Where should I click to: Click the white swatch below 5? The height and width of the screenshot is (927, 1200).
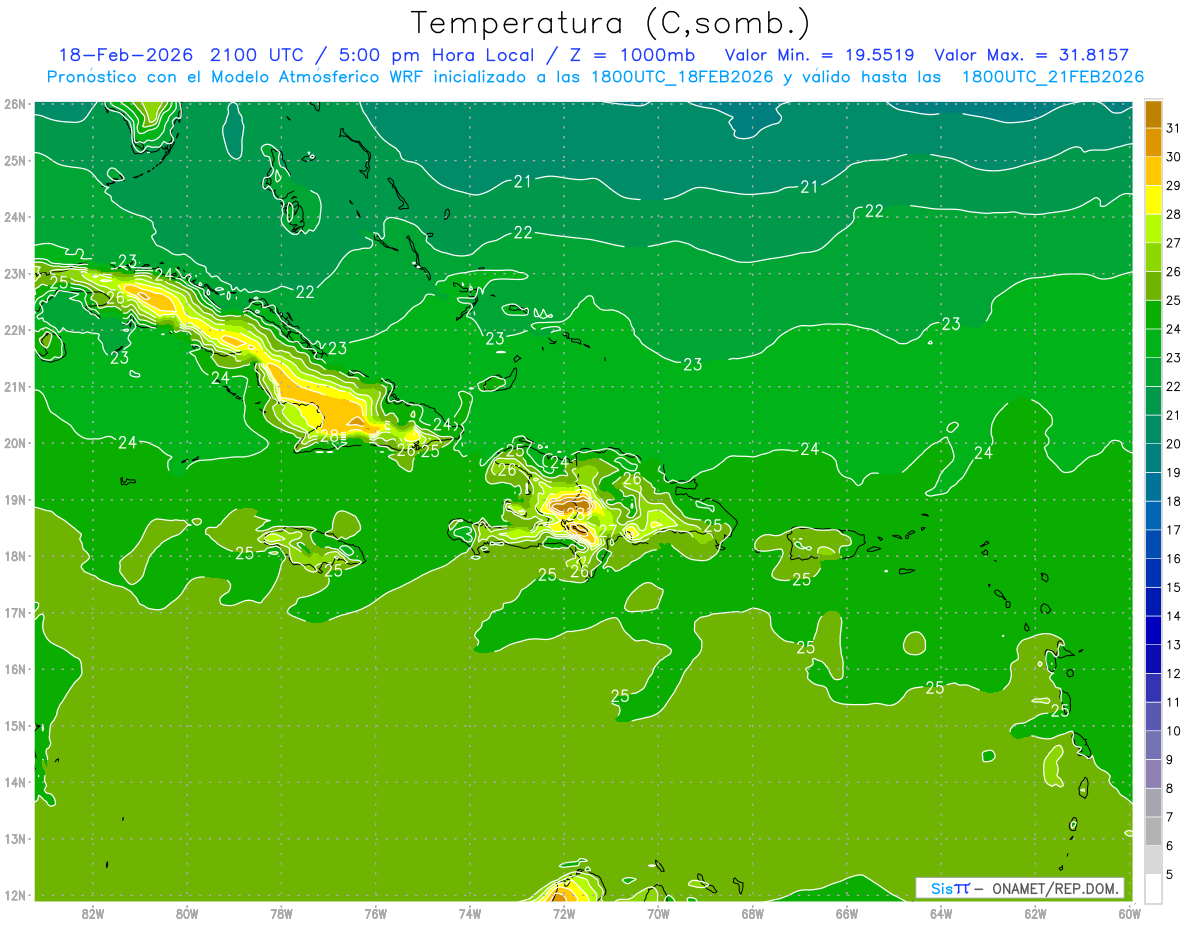pyautogui.click(x=1153, y=889)
